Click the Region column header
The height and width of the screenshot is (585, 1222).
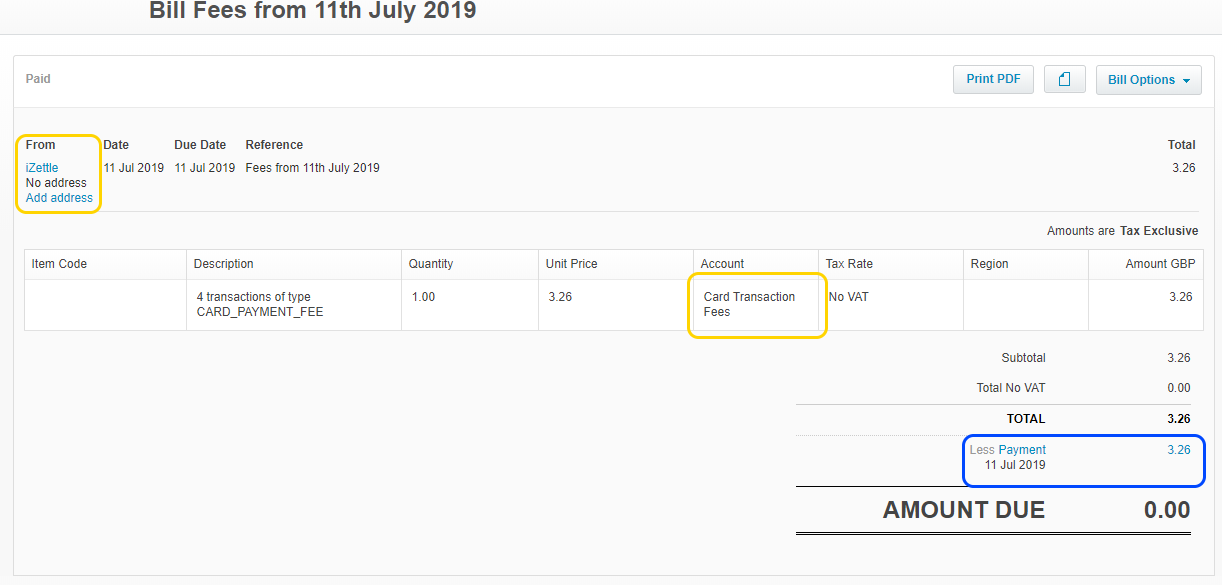tap(989, 264)
